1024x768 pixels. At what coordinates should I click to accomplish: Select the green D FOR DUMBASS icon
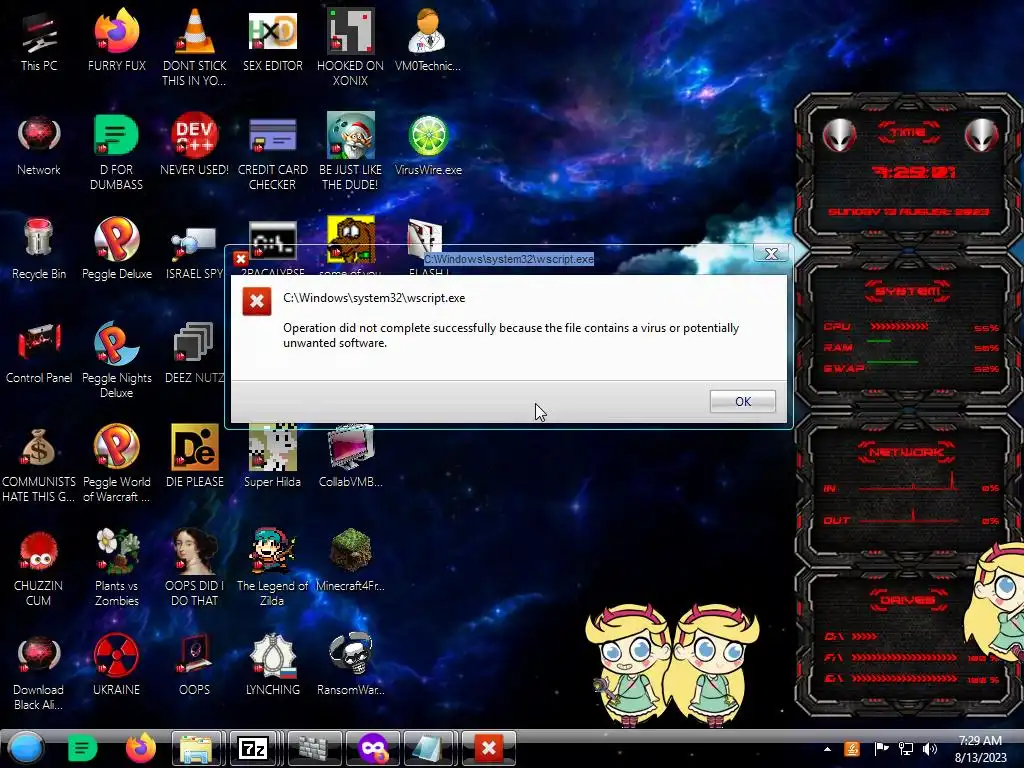[117, 152]
